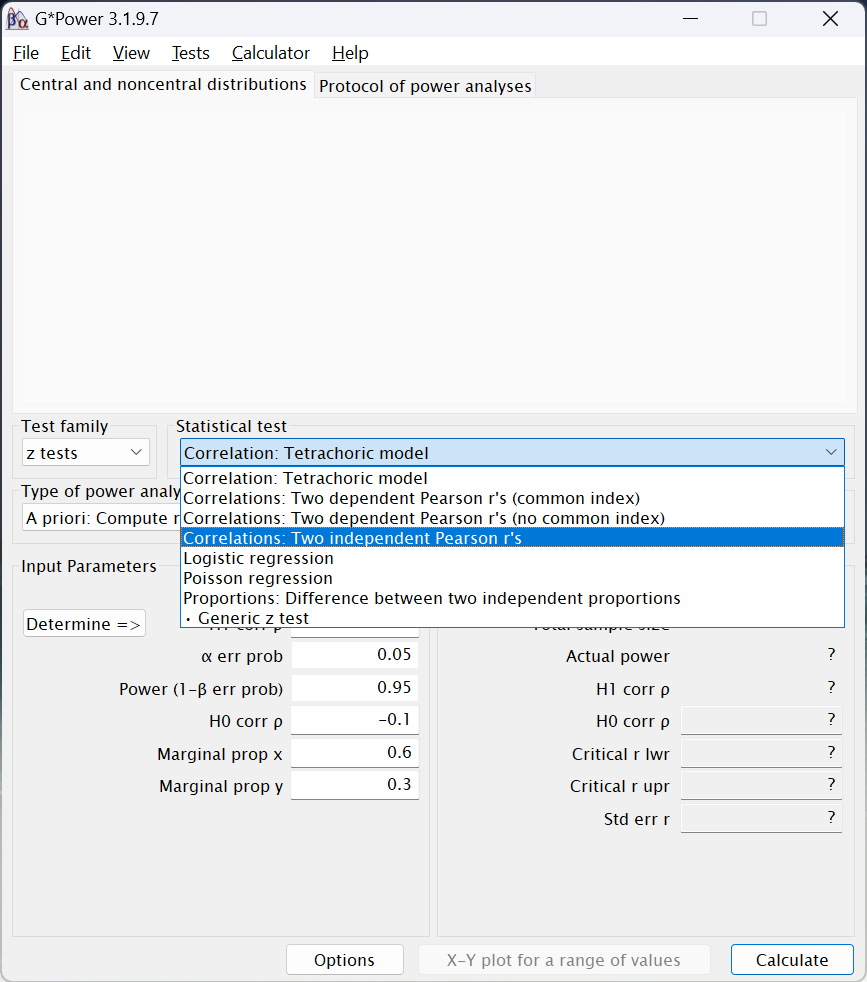Select Poisson regression test option
The image size is (867, 982).
click(x=512, y=578)
